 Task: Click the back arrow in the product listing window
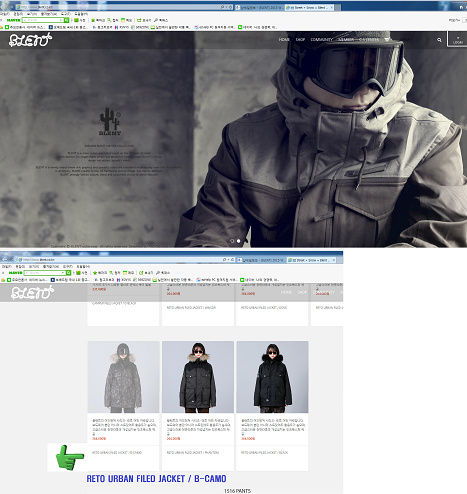tap(5, 259)
